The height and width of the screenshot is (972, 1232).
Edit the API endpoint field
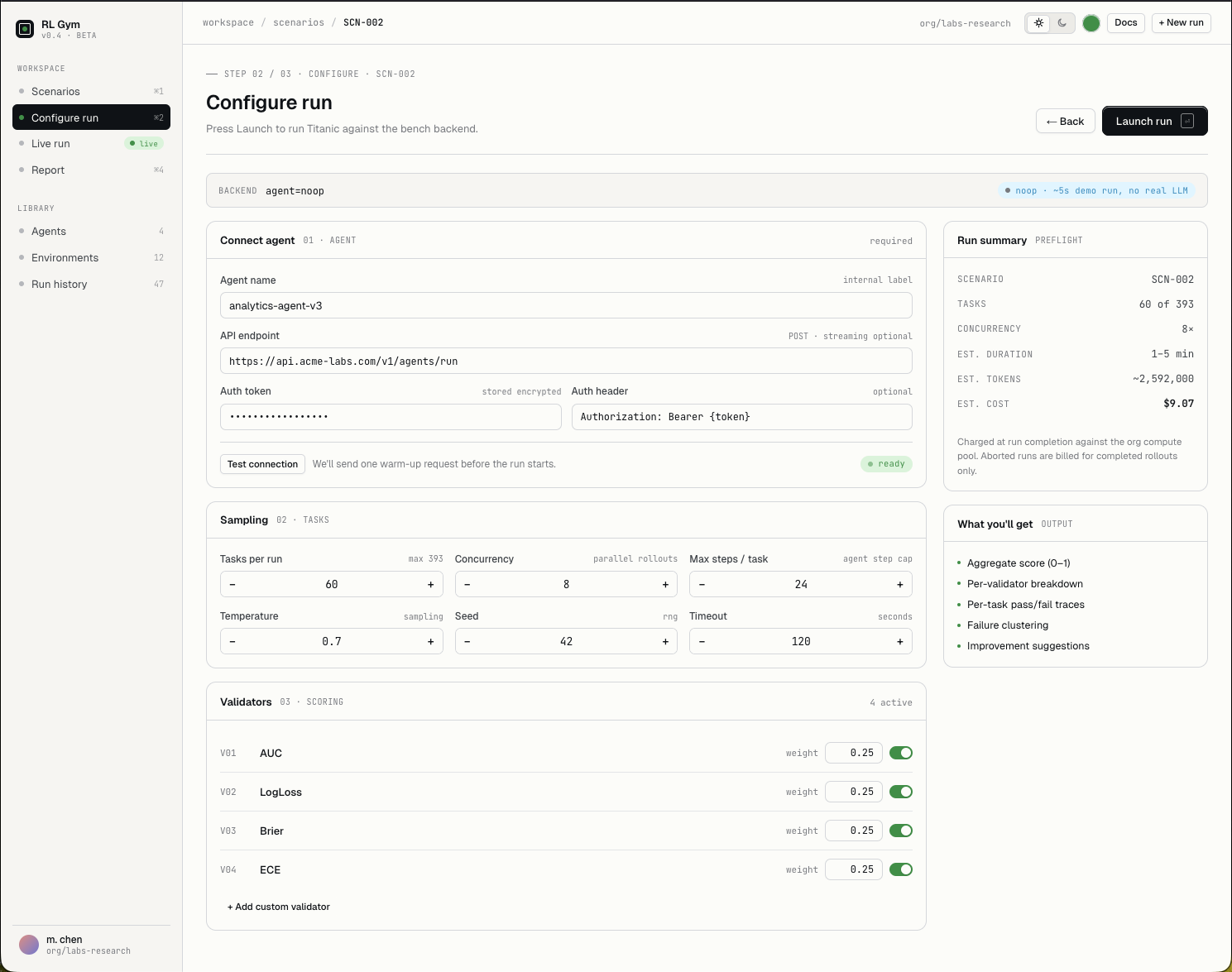tap(566, 361)
